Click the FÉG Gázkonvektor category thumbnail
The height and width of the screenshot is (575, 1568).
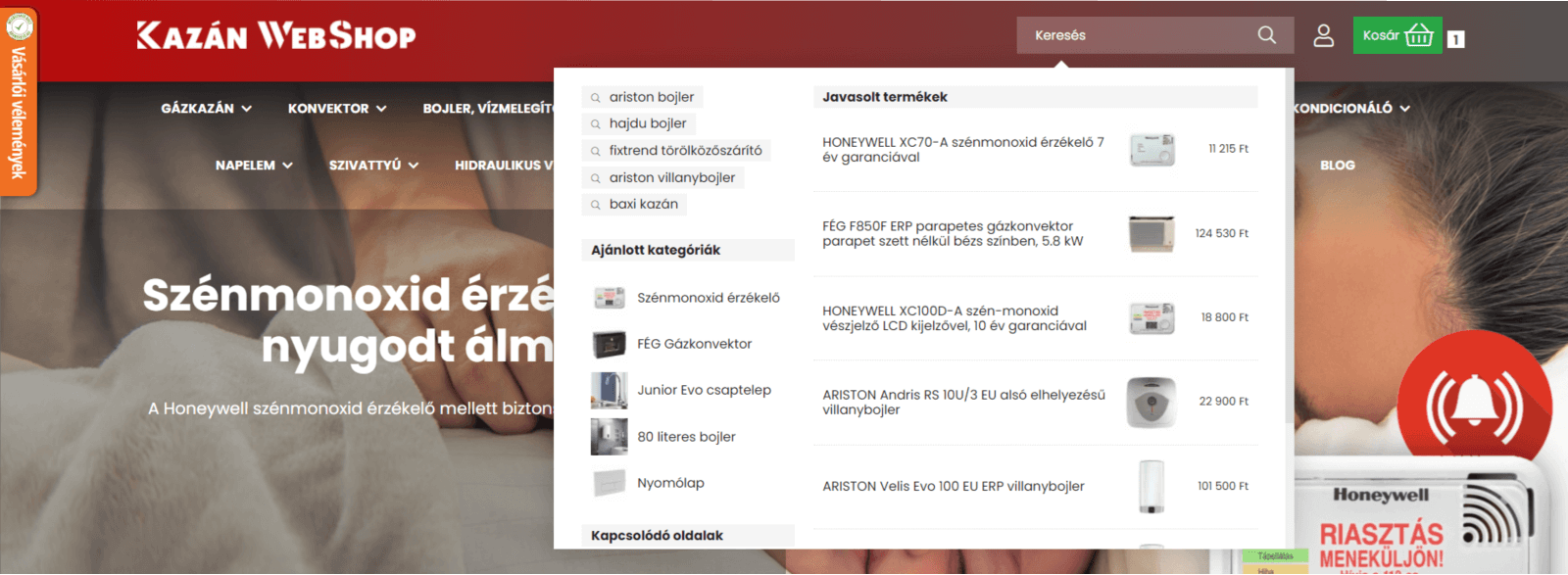609,344
